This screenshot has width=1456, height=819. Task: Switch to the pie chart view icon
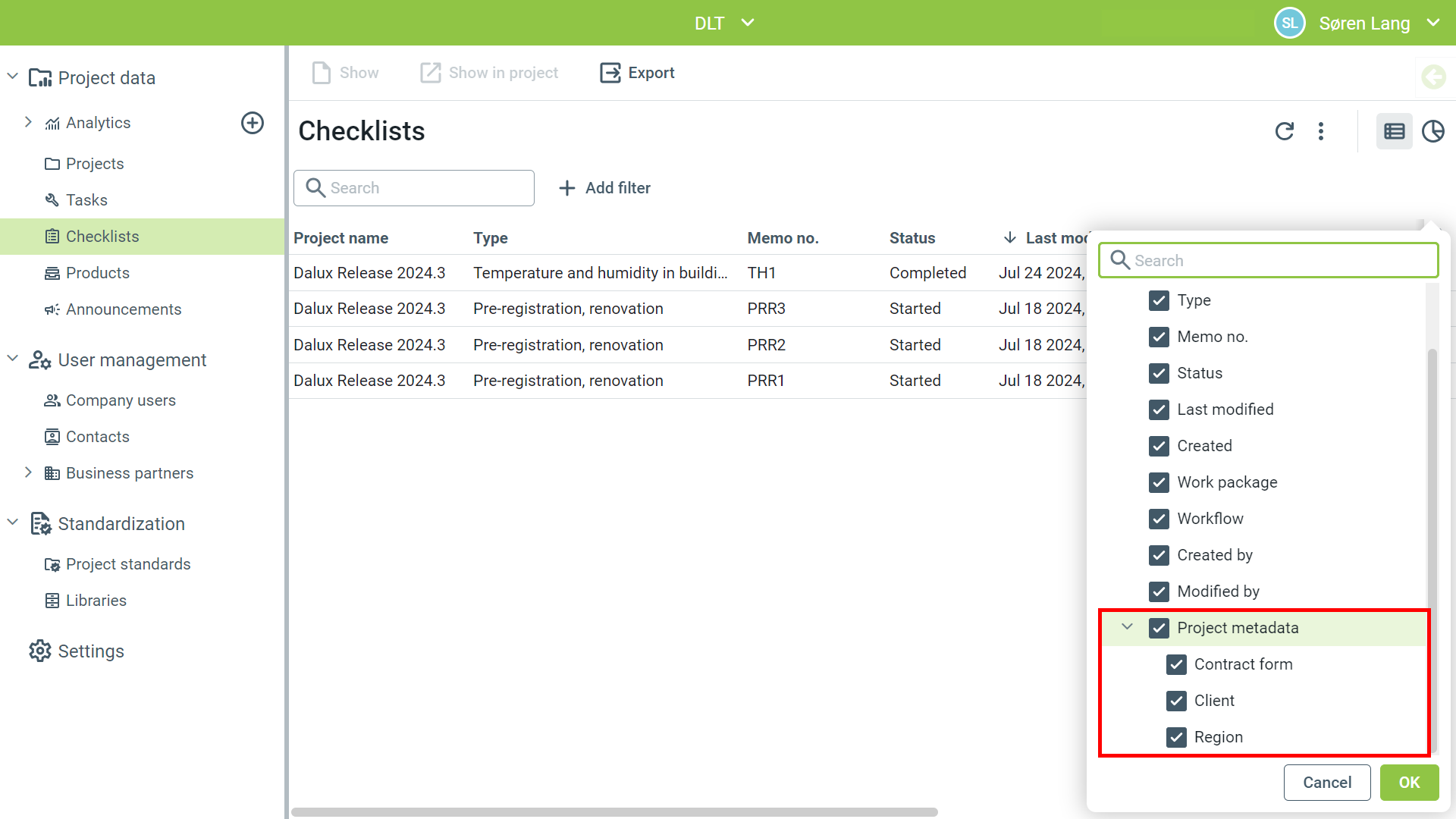[x=1432, y=131]
